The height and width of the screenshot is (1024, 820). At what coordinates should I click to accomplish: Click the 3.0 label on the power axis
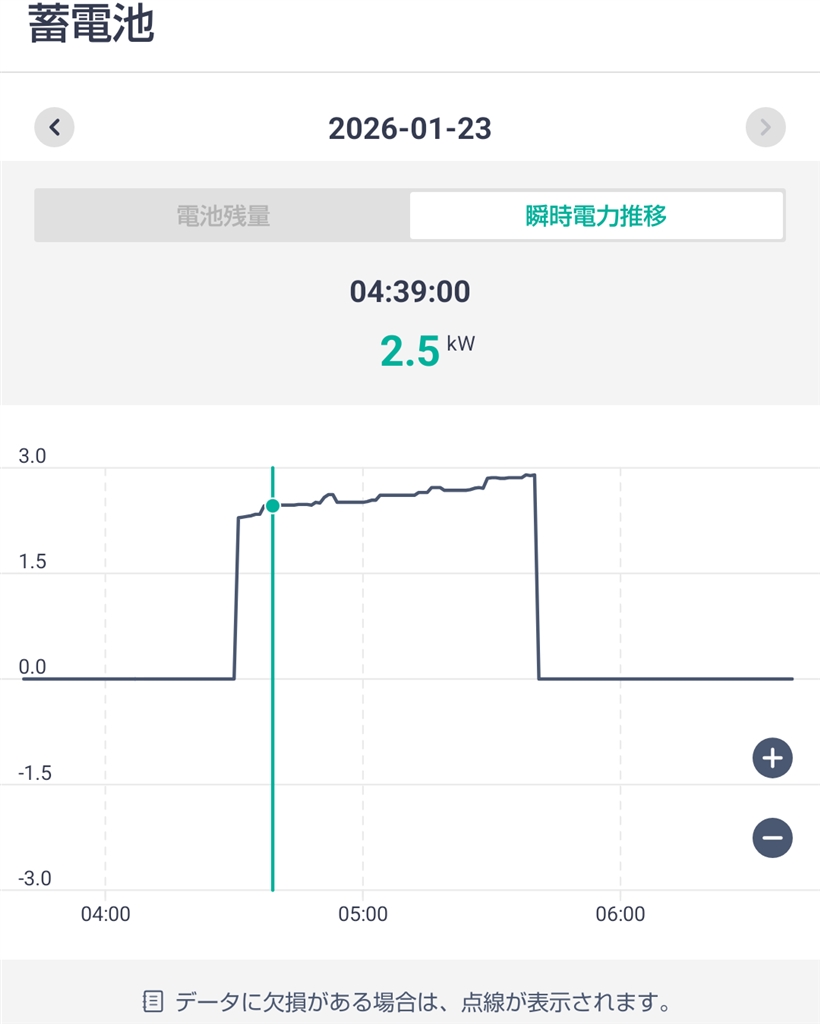(32, 457)
